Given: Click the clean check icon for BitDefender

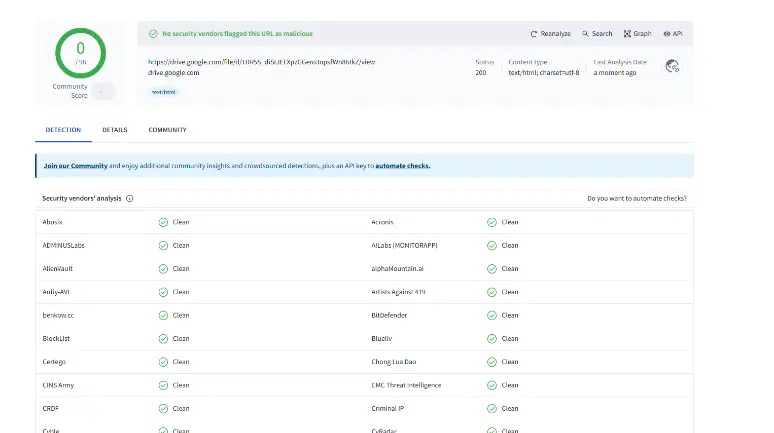Looking at the screenshot, I should 492,315.
